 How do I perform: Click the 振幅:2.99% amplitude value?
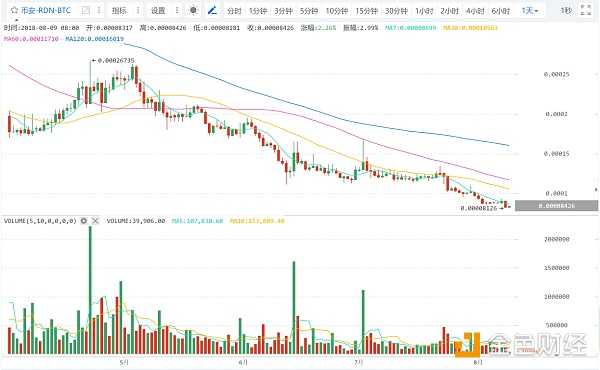(360, 28)
